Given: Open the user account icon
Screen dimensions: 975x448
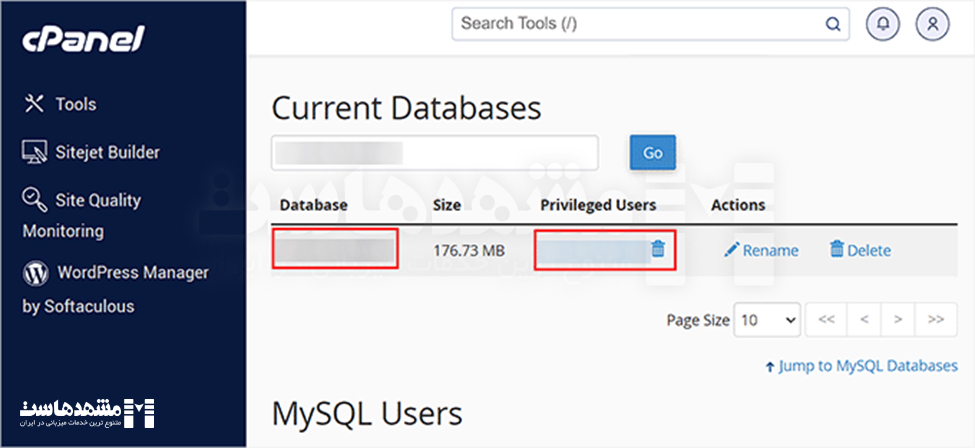Looking at the screenshot, I should pos(932,24).
